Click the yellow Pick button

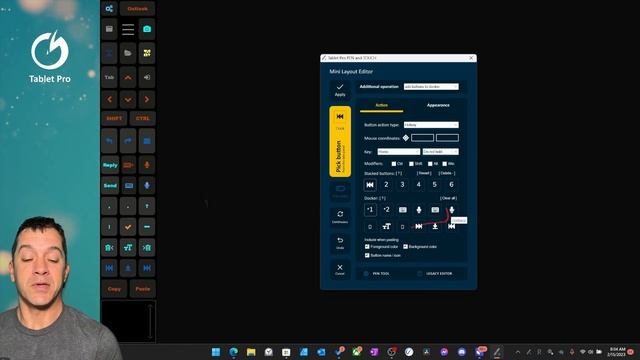[x=340, y=142]
